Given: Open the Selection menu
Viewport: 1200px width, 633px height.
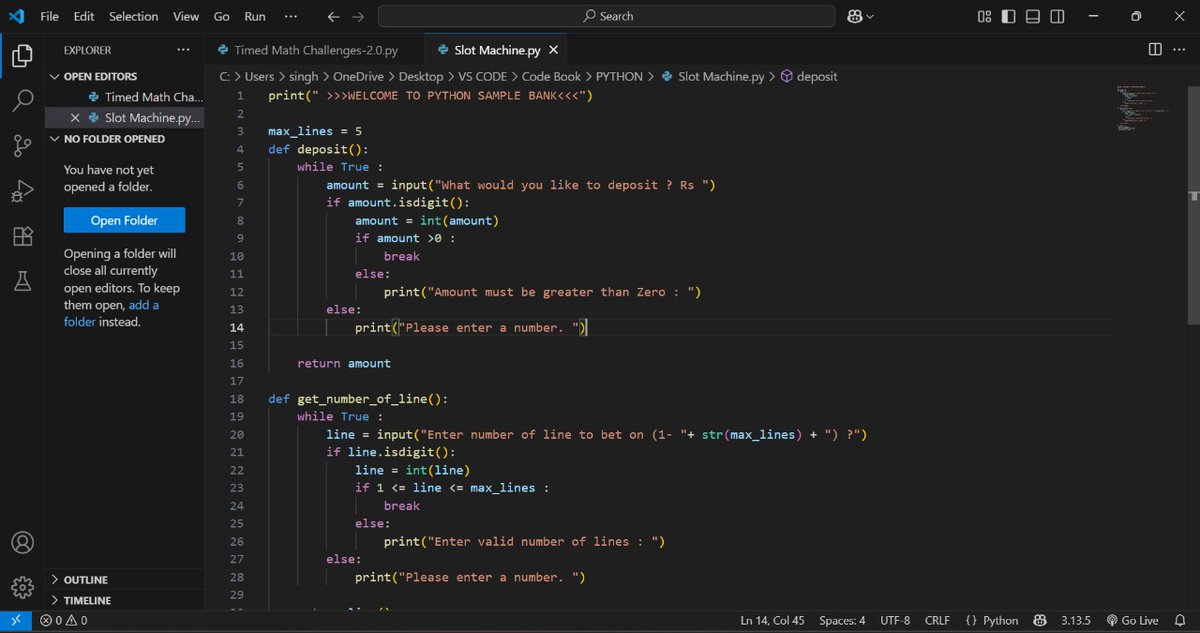Looking at the screenshot, I should pos(134,16).
